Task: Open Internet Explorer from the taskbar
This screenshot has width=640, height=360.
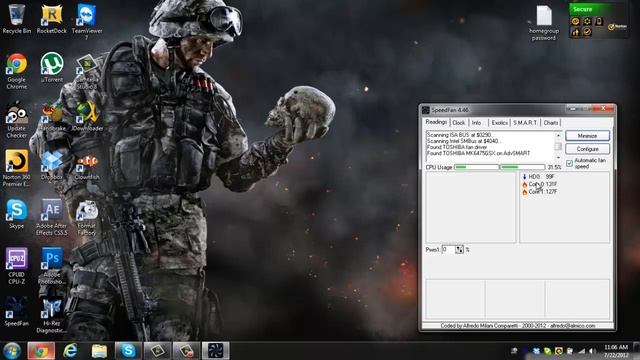Action: pyautogui.click(x=70, y=351)
